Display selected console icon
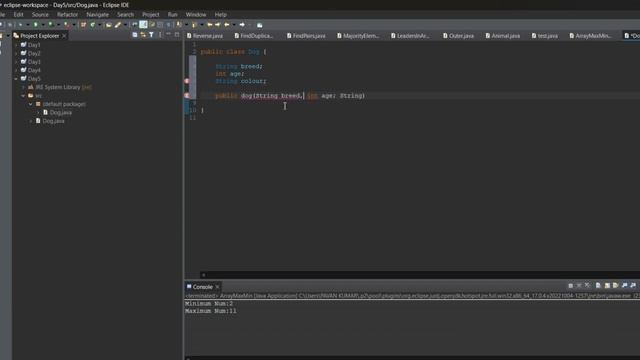Screen dimensions: 640x360 pyautogui.click(x=633, y=285)
